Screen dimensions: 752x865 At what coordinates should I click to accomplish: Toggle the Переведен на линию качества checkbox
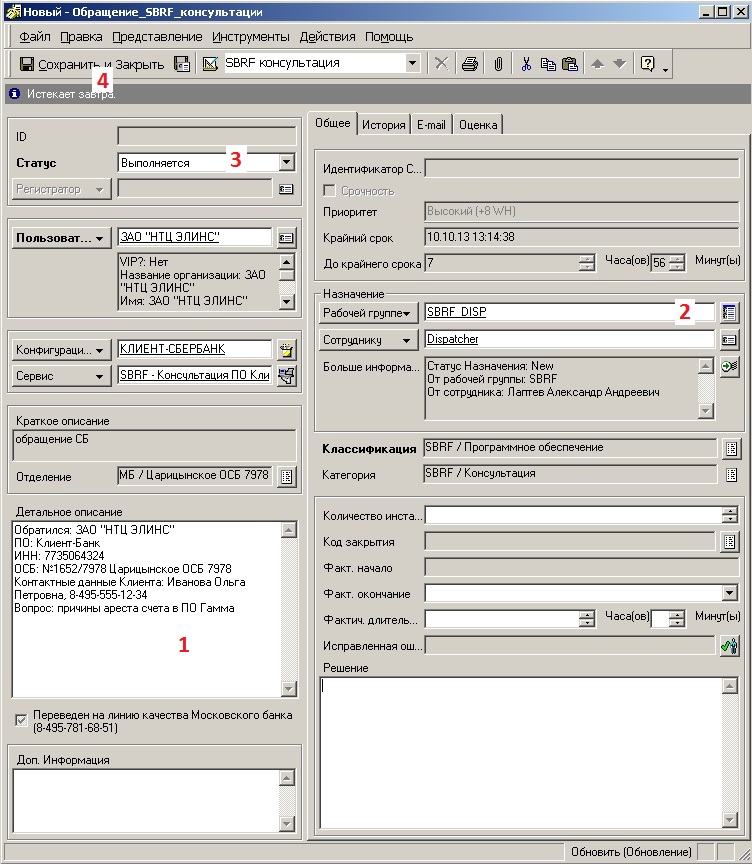point(21,720)
